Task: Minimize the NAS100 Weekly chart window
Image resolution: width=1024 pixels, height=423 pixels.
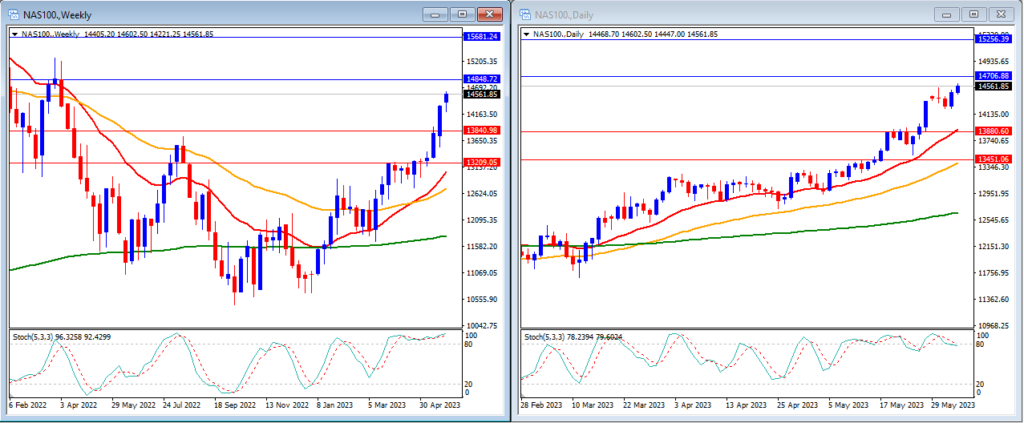Action: (x=436, y=14)
